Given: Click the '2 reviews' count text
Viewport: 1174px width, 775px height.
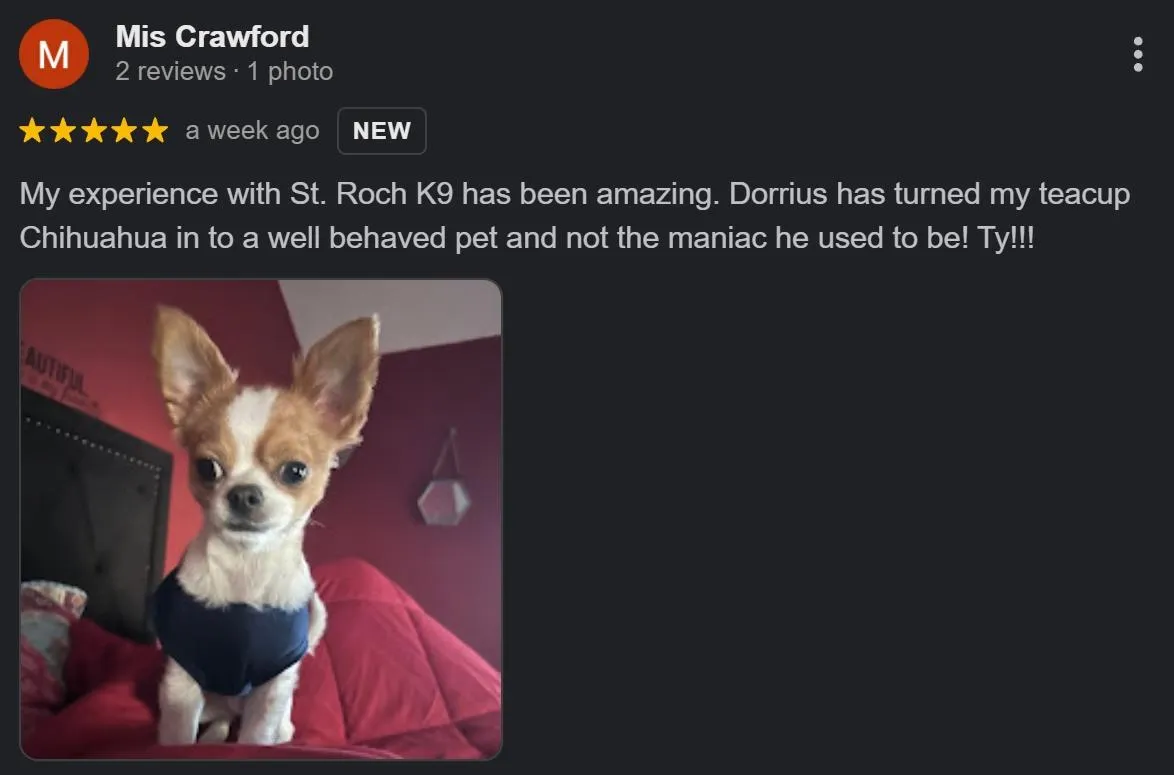Looking at the screenshot, I should click(x=170, y=72).
